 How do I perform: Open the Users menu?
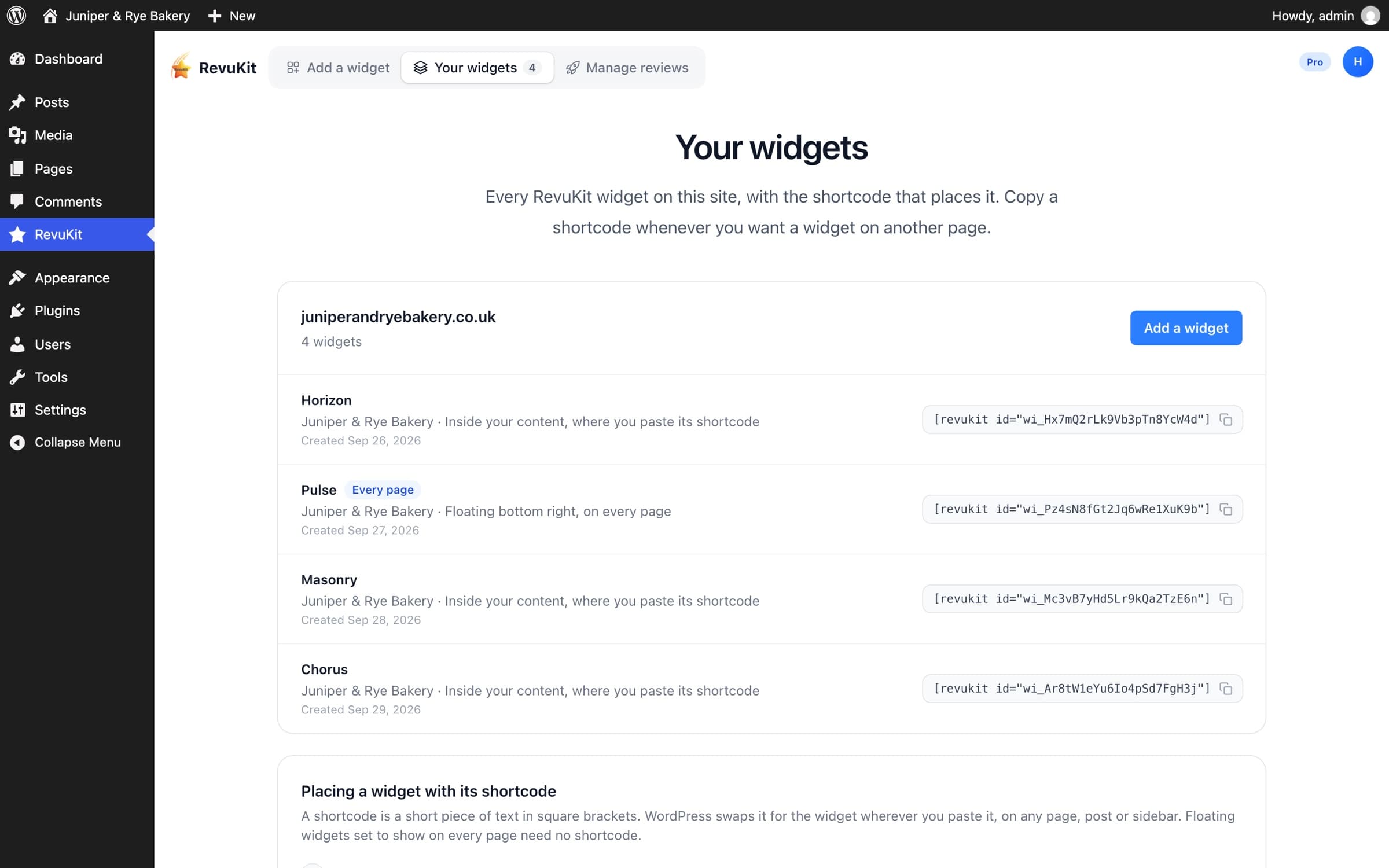[x=77, y=344]
